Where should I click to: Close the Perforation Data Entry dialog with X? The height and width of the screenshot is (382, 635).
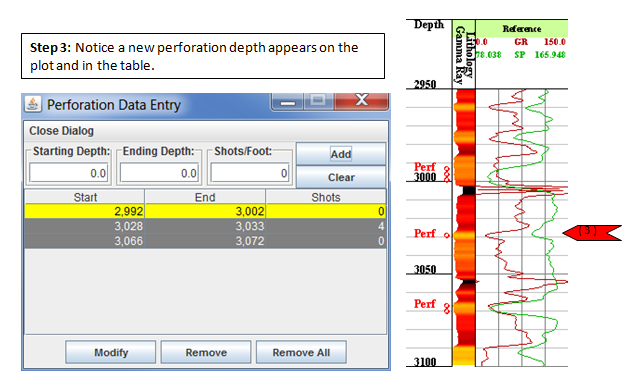coord(361,100)
